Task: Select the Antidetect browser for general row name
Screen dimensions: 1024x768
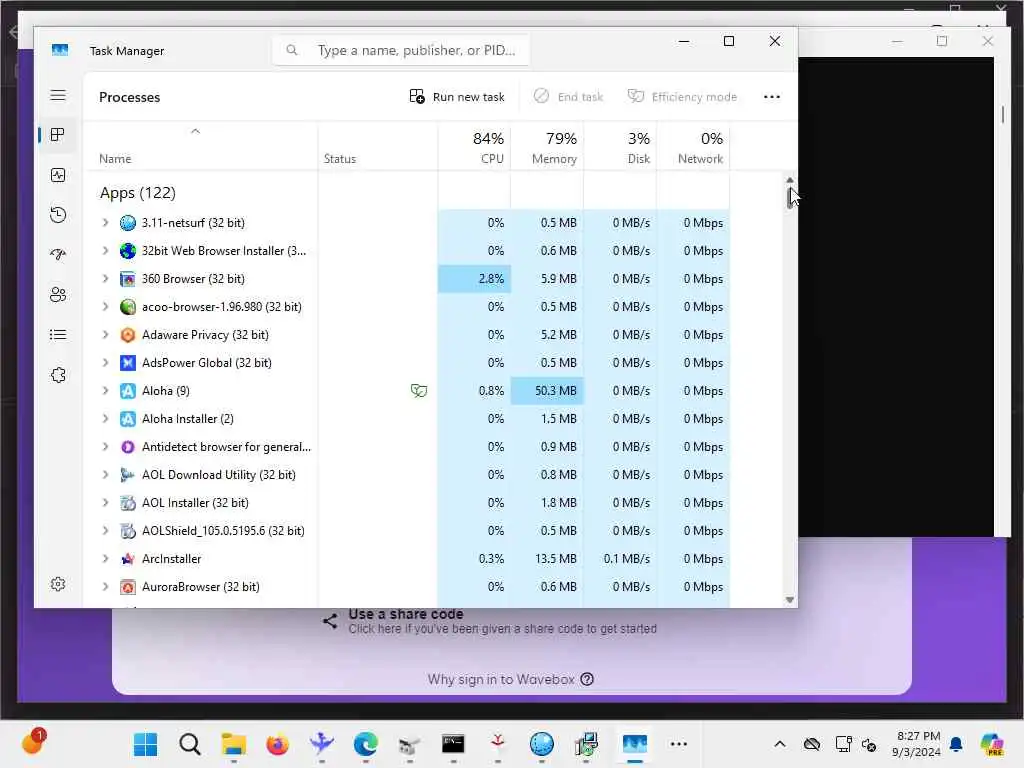Action: click(x=226, y=447)
